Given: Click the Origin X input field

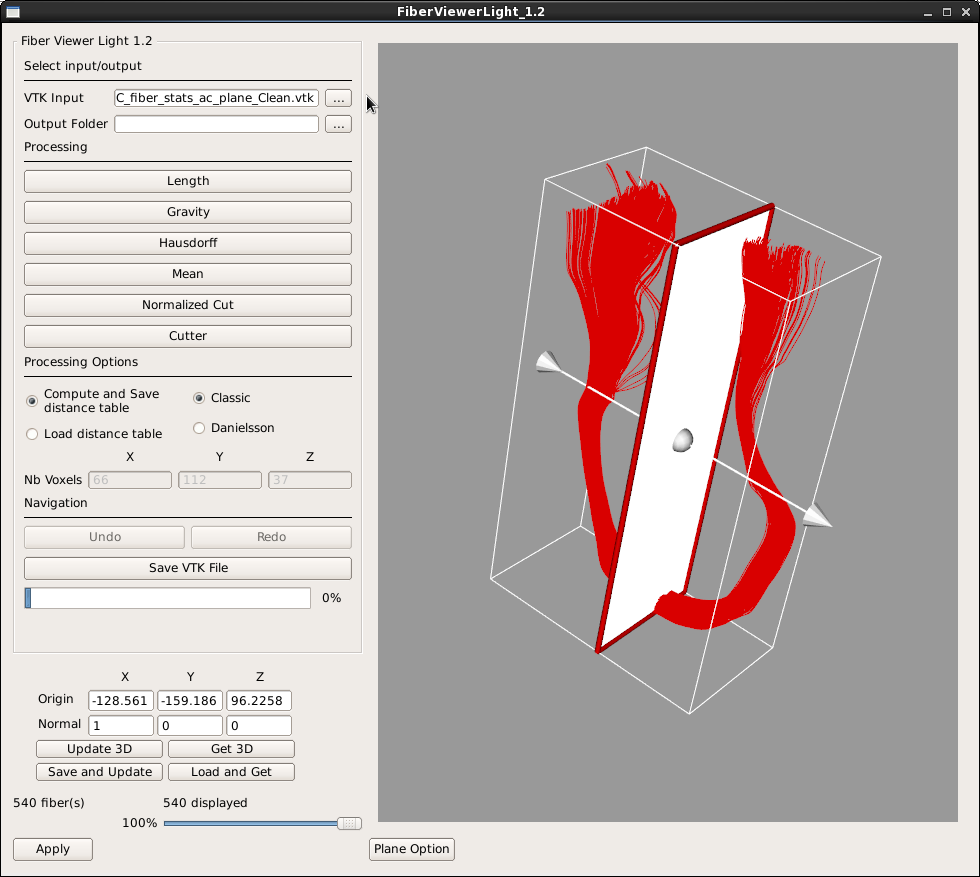Looking at the screenshot, I should pyautogui.click(x=121, y=701).
